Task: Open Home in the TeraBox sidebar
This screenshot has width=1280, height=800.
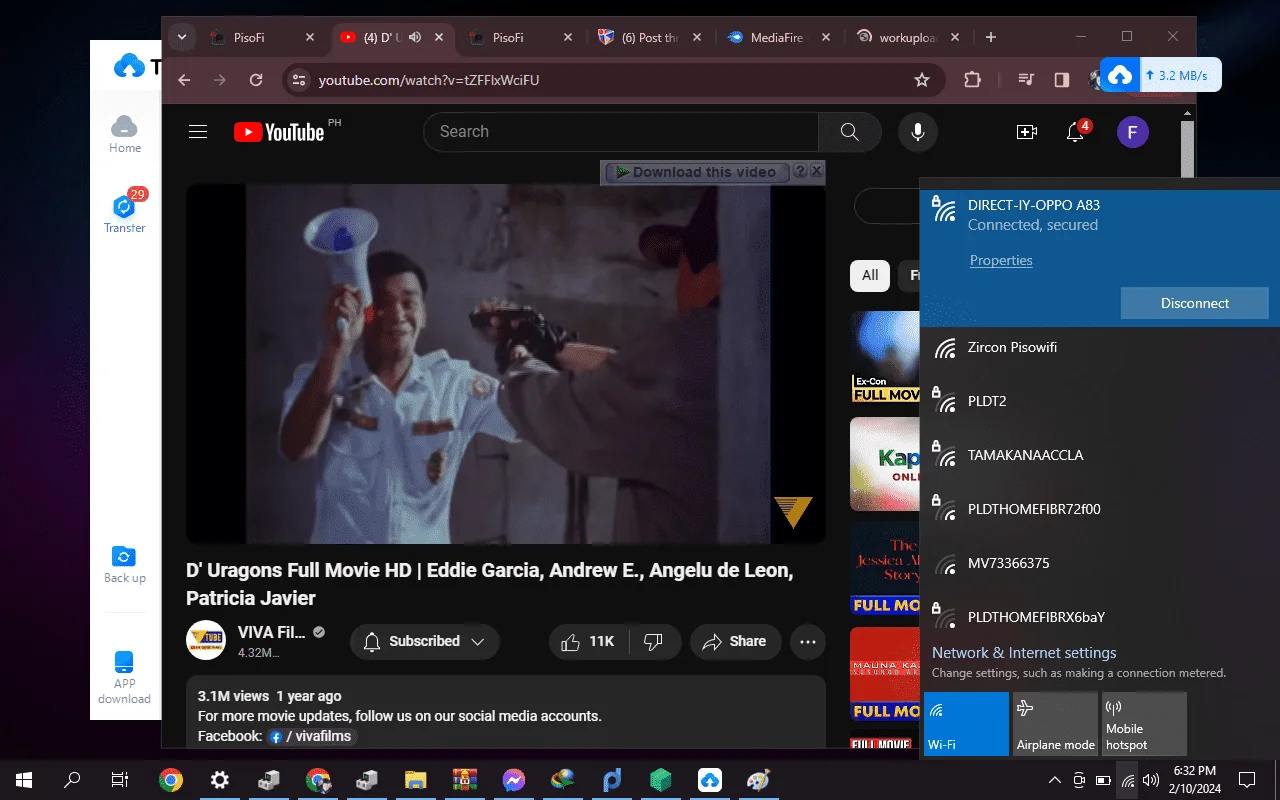Action: (125, 134)
